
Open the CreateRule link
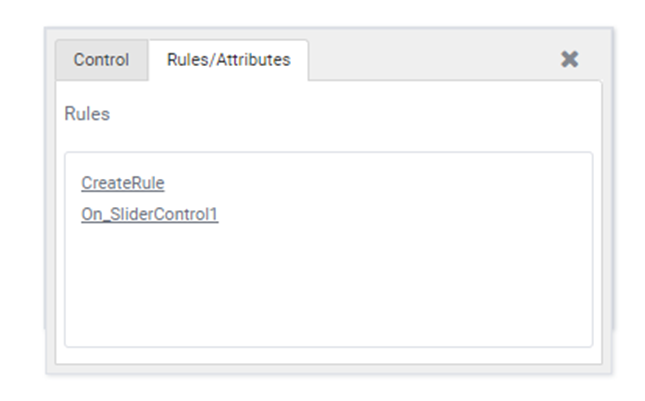pyautogui.click(x=123, y=183)
